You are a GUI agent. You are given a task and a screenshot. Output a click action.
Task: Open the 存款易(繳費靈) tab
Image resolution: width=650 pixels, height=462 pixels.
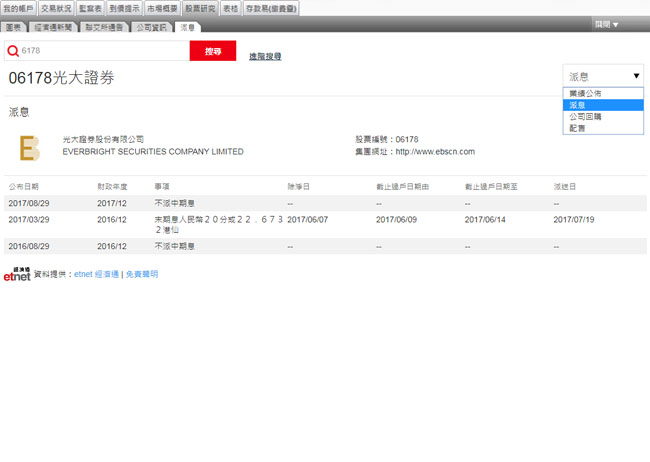[271, 8]
